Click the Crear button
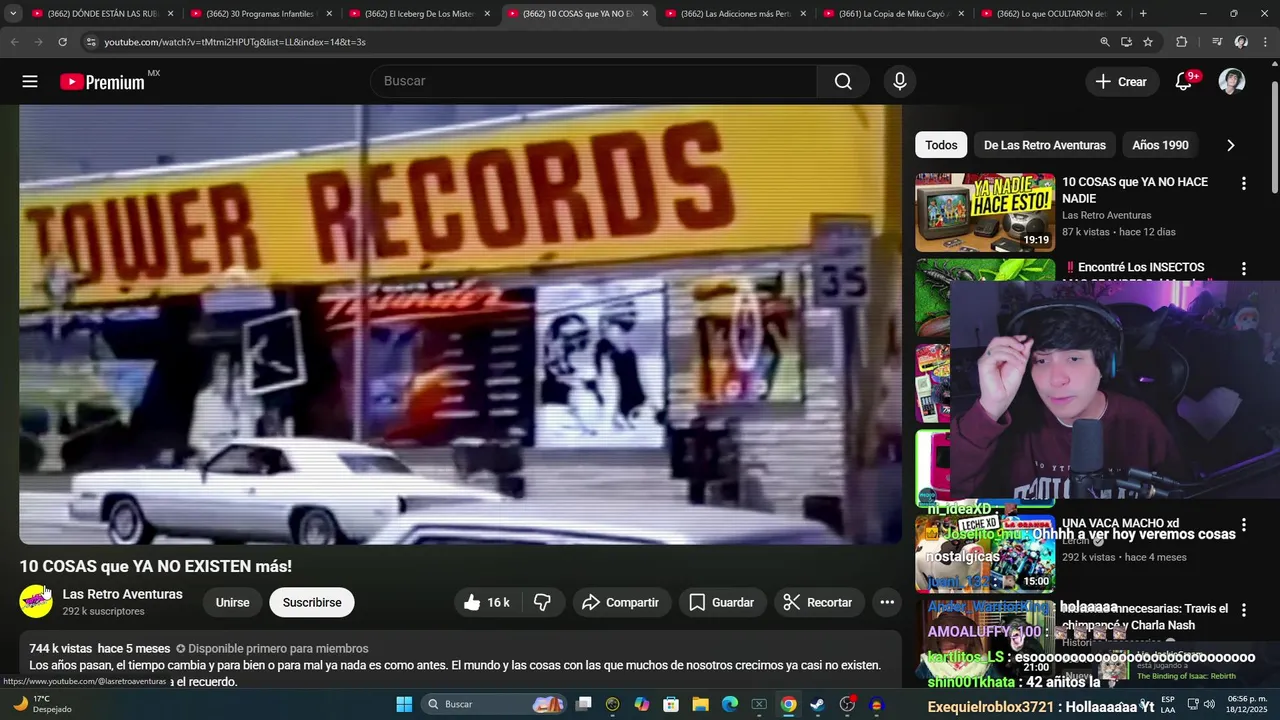 (1121, 82)
